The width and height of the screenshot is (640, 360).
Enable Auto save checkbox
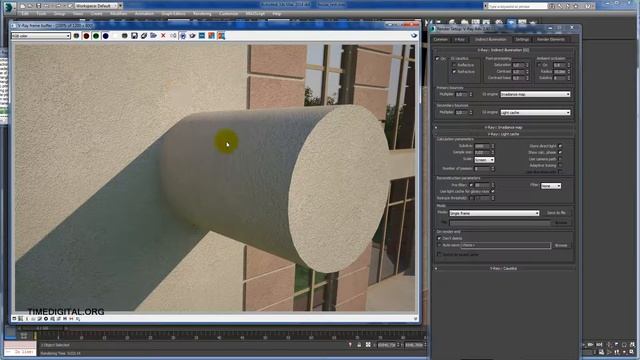pos(439,245)
